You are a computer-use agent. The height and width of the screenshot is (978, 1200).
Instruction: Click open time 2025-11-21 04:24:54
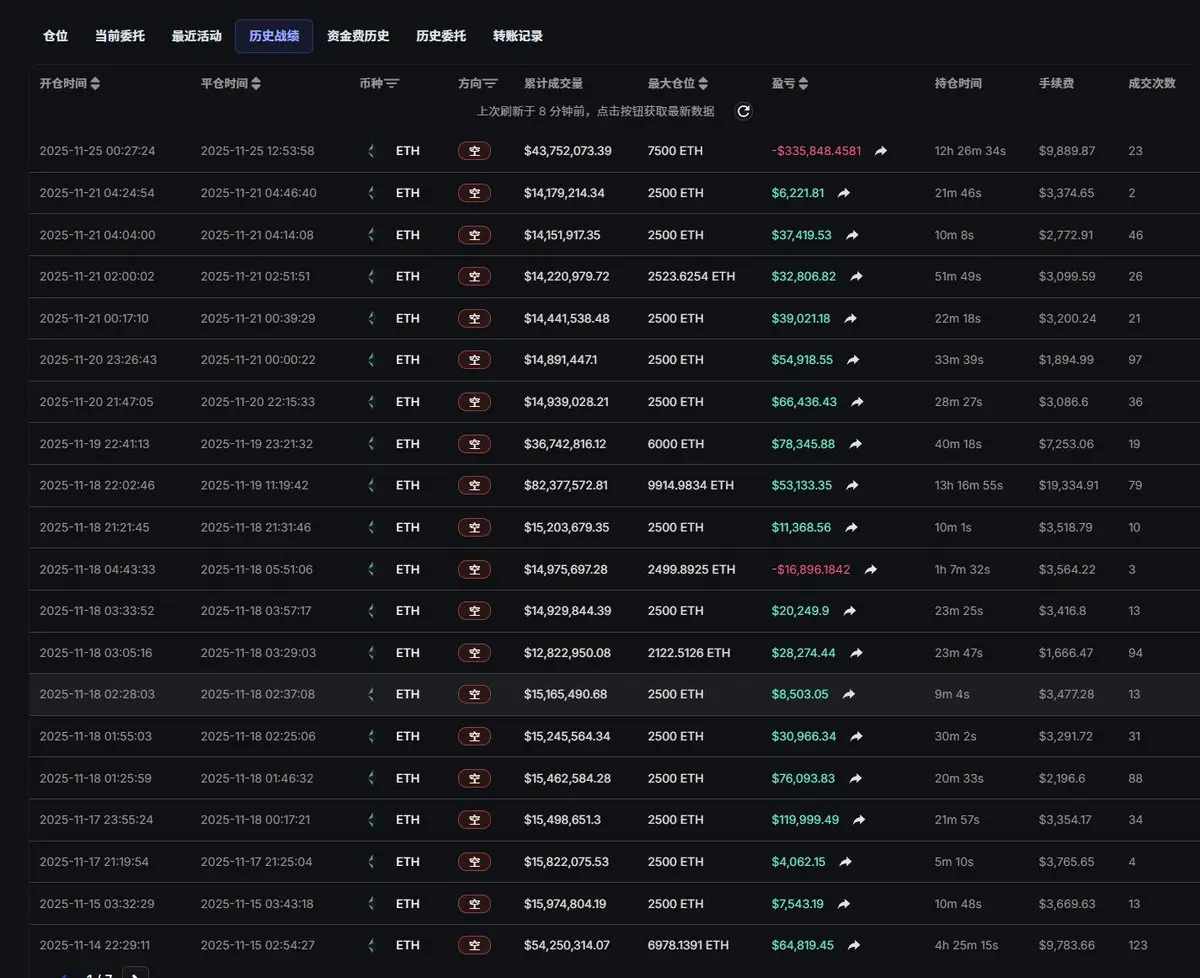[x=97, y=193]
